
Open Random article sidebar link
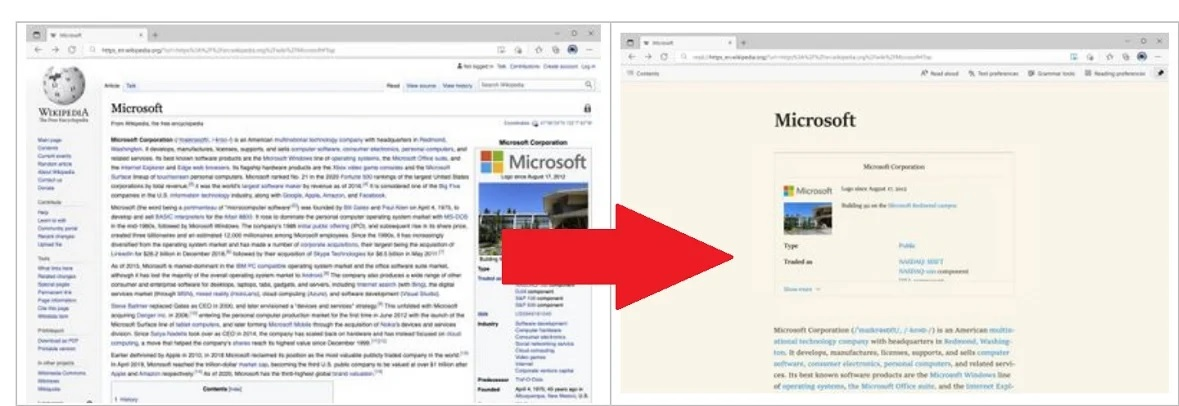[x=55, y=163]
